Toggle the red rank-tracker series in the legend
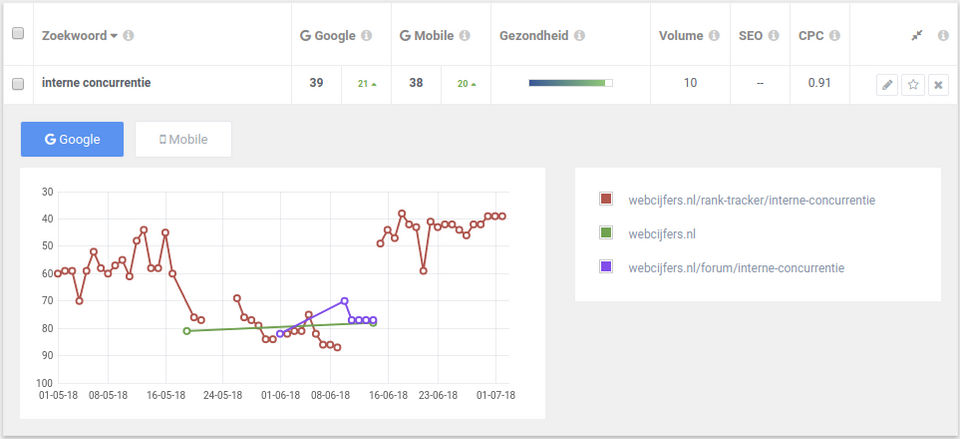 [606, 200]
